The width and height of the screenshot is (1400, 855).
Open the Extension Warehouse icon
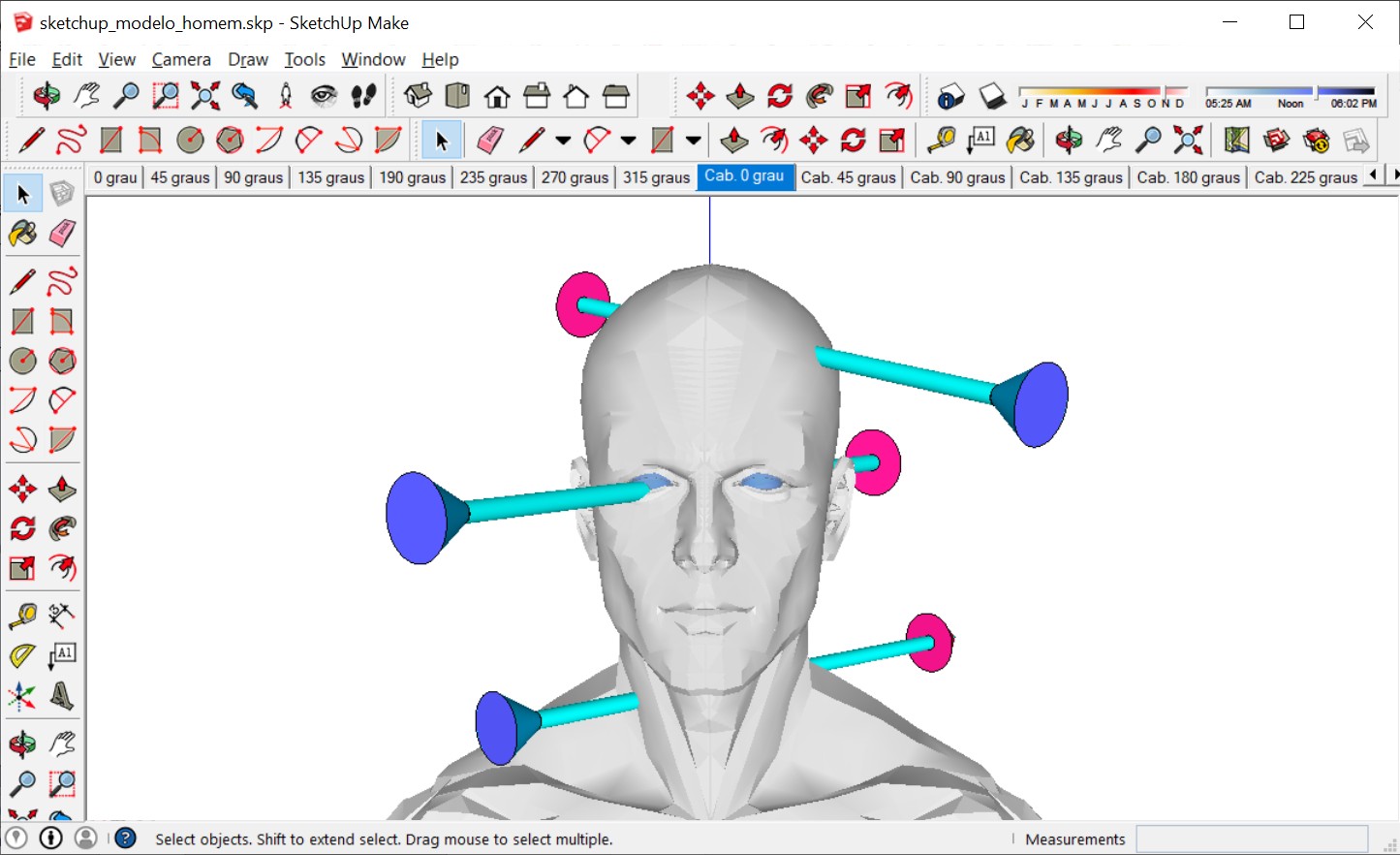[x=1316, y=141]
